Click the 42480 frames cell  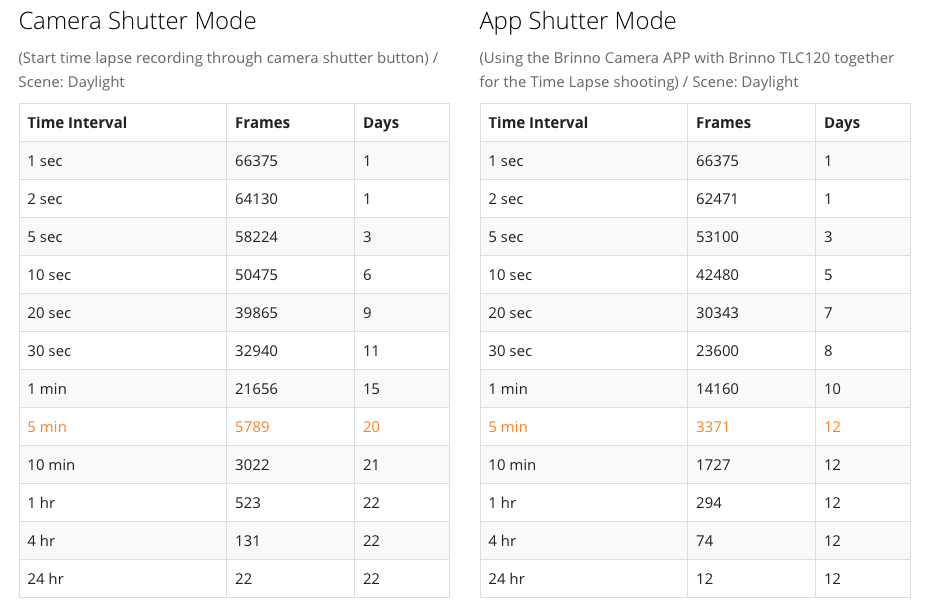tap(717, 275)
